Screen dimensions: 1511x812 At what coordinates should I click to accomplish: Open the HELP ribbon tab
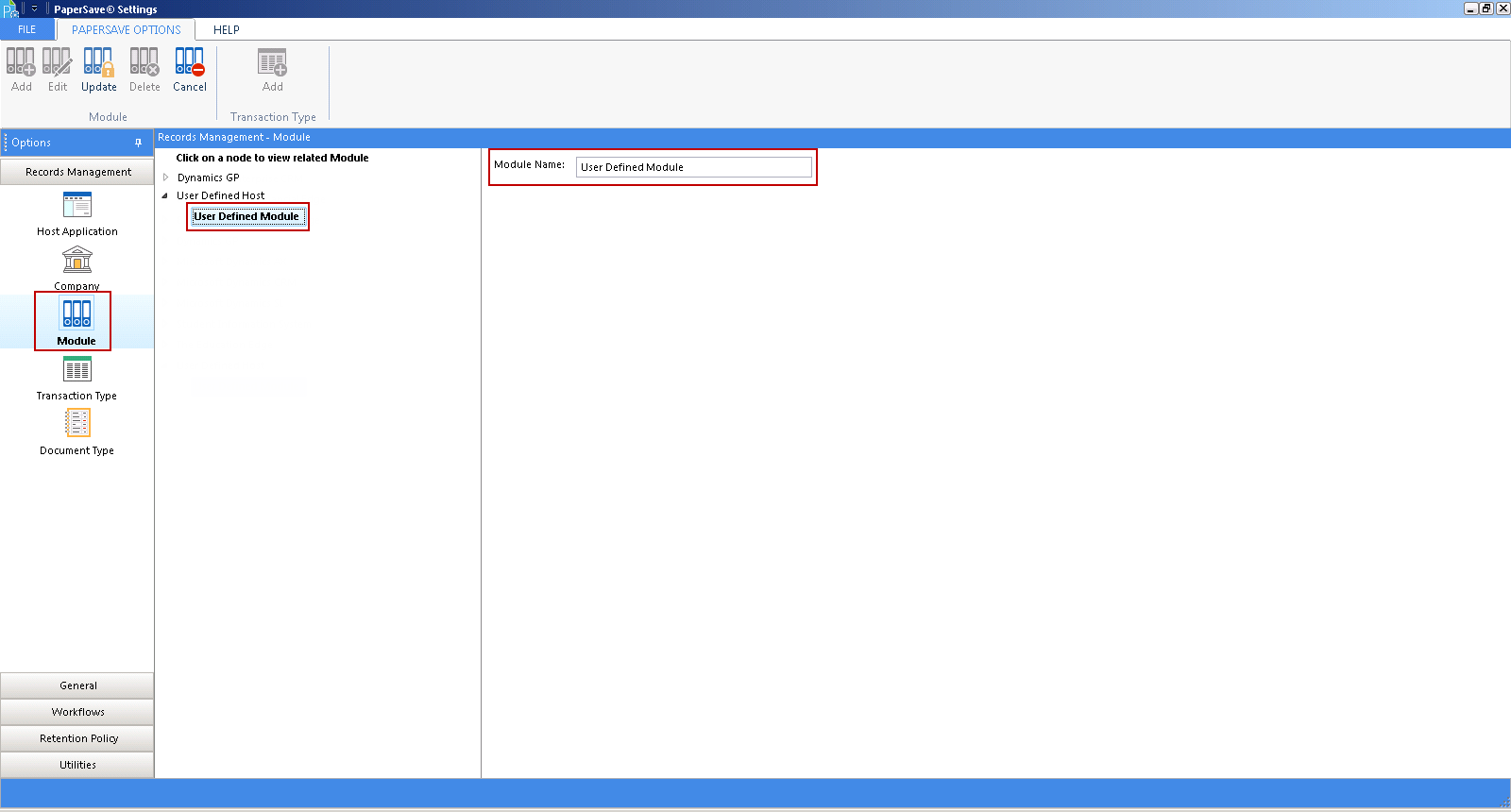point(227,29)
